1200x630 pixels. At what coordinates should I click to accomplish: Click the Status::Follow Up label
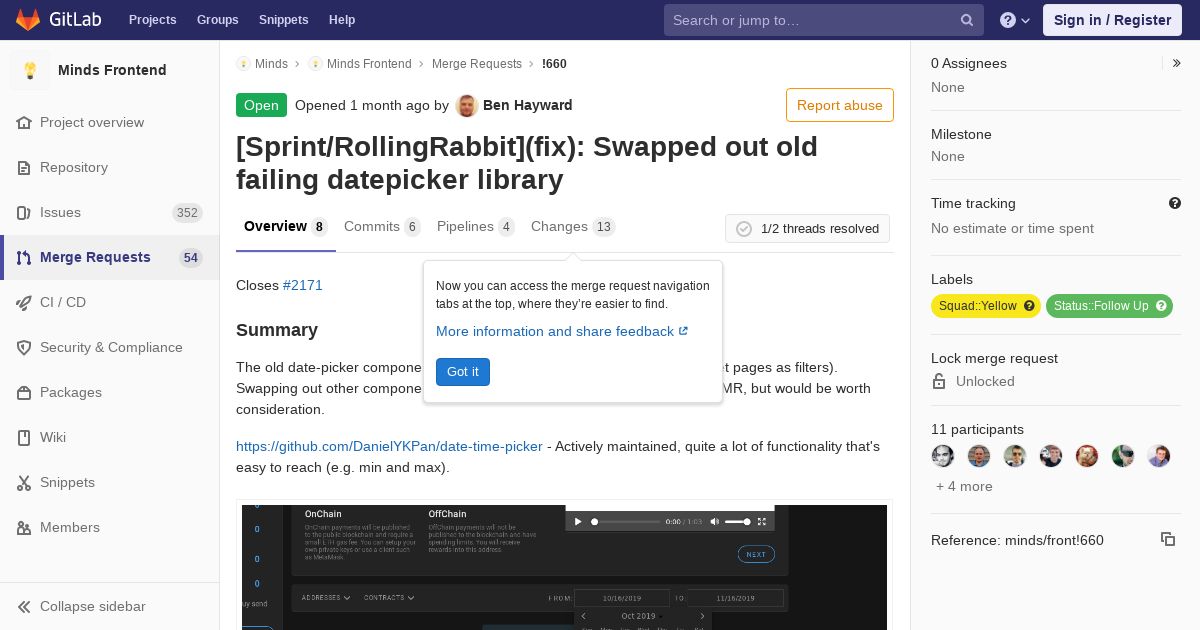pos(1109,306)
